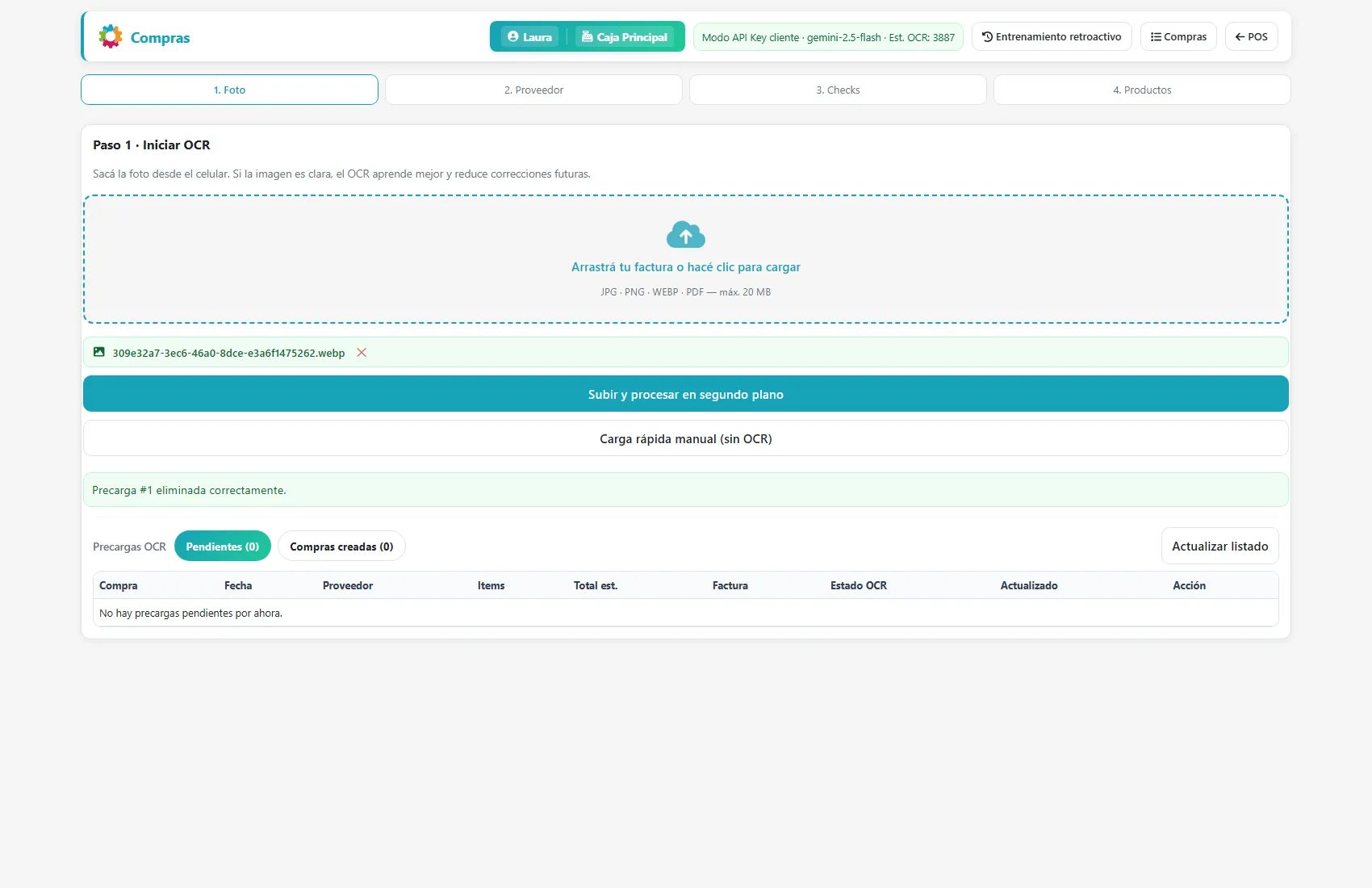
Task: Click the Actualizado column header
Action: 1029,585
